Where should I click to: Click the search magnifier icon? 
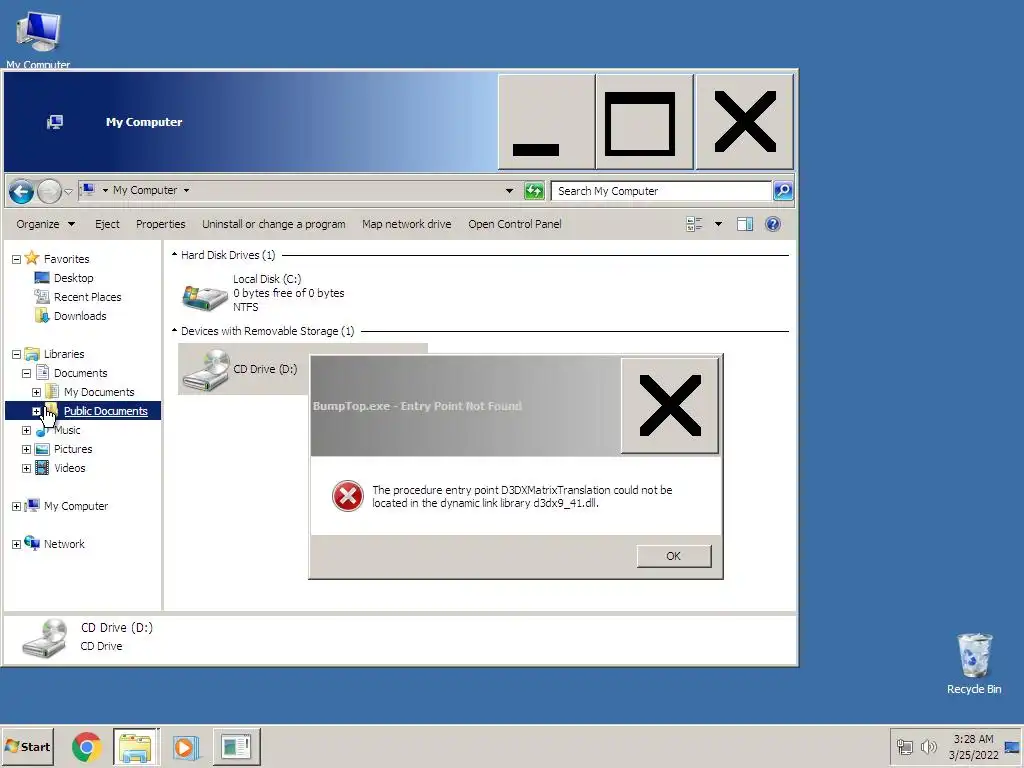tap(782, 191)
